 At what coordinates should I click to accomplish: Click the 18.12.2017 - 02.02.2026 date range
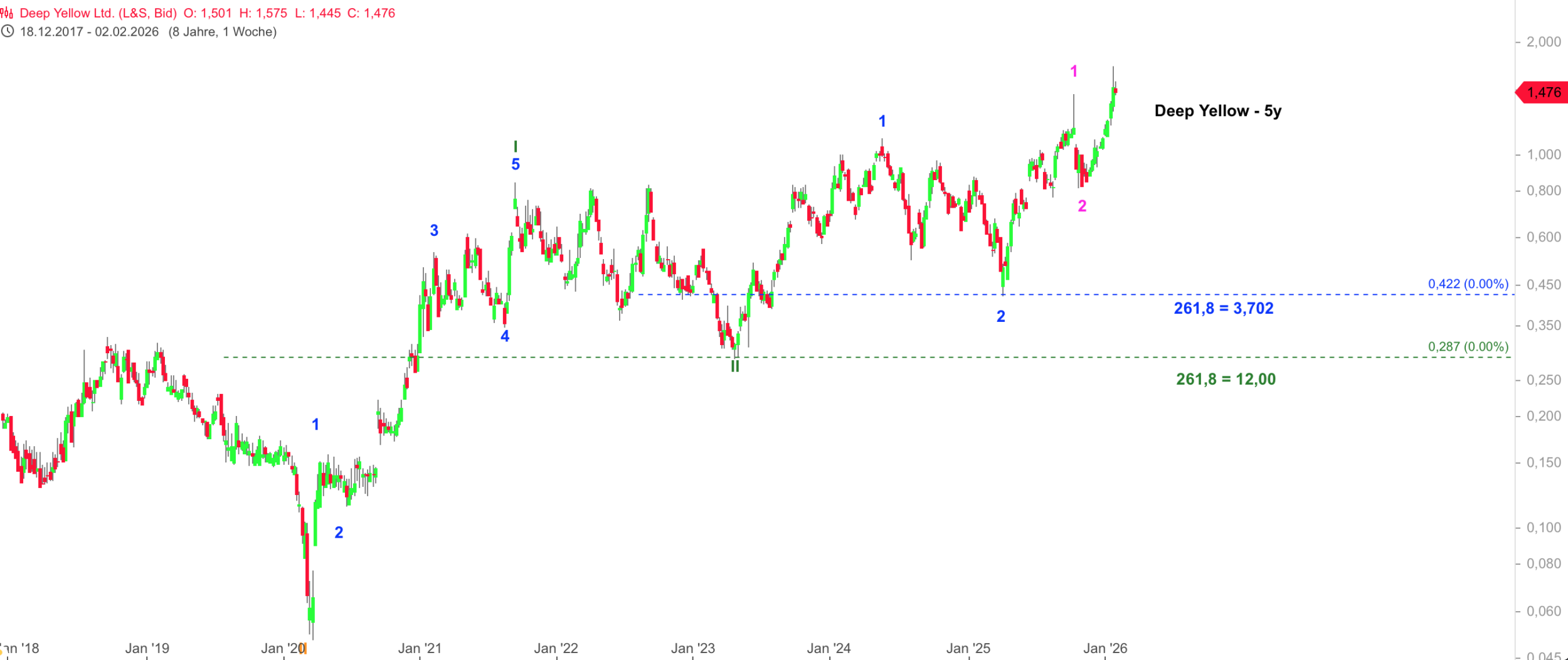(89, 32)
